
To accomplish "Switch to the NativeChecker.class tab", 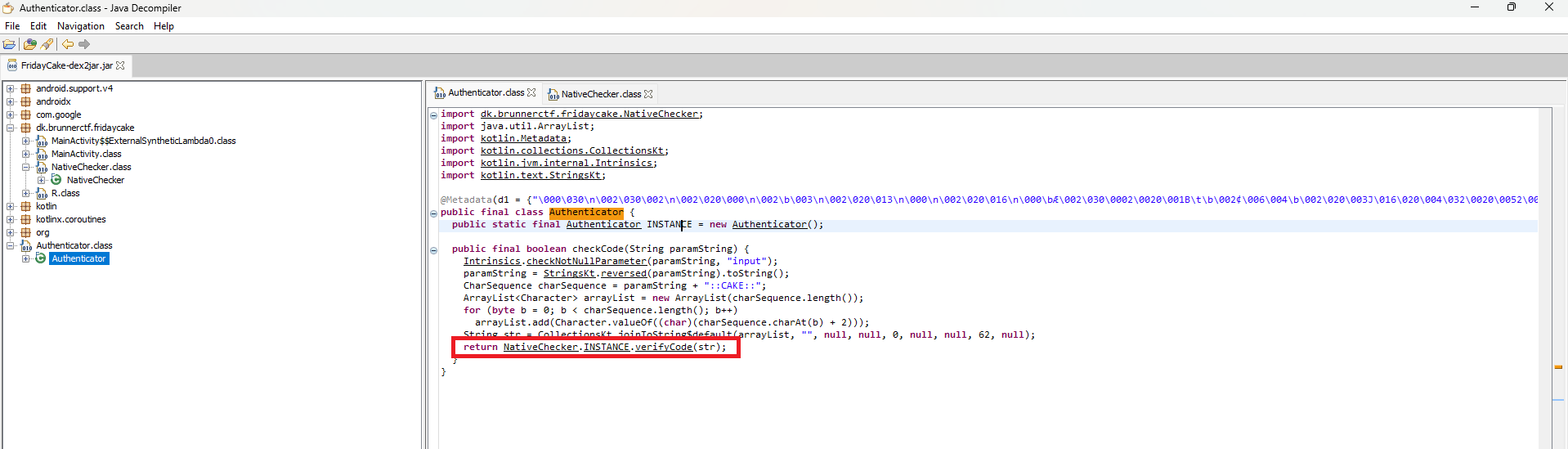I will pyautogui.click(x=601, y=94).
